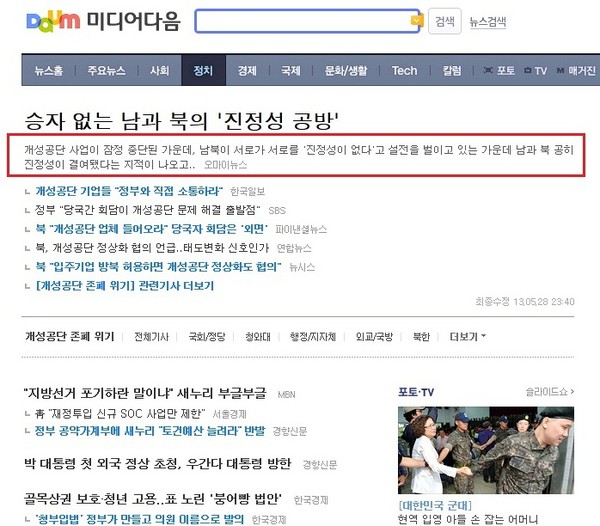Open the 뉴스검색 news search link

(488, 22)
